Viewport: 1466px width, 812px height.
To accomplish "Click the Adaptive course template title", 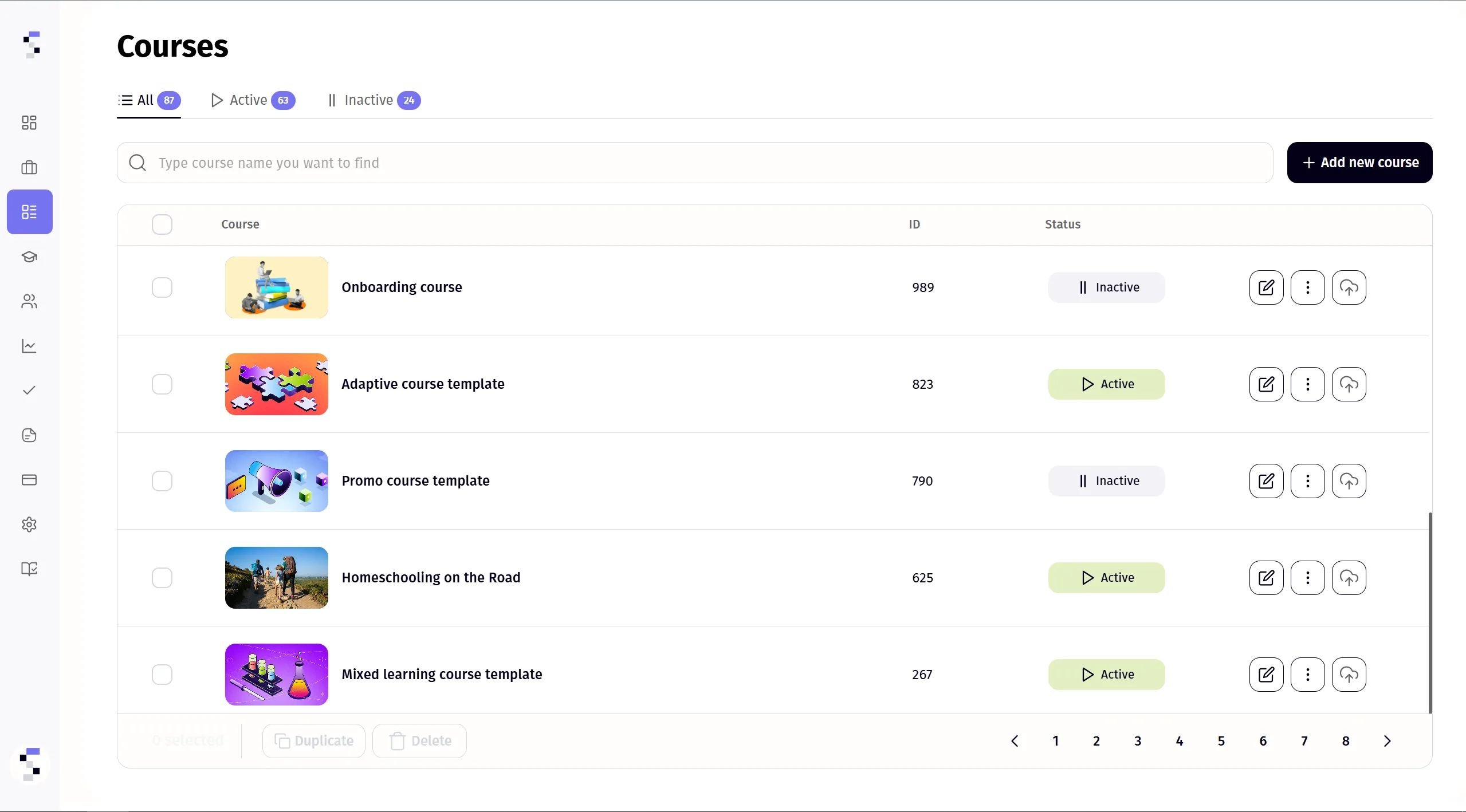I will coord(423,384).
